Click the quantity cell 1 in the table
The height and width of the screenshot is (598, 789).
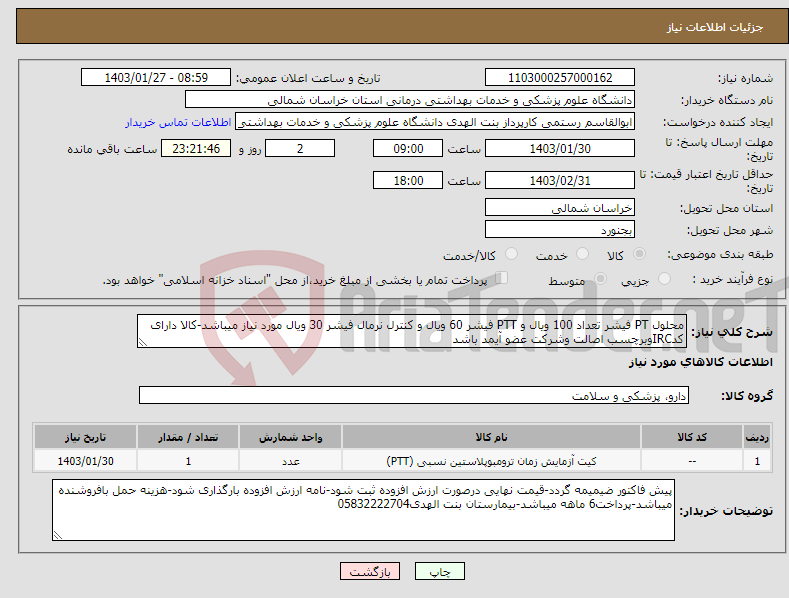tap(188, 461)
